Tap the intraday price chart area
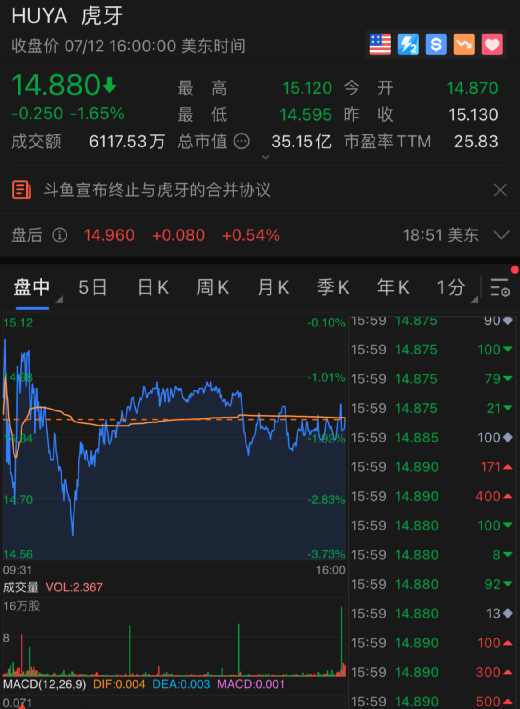520x709 pixels. pos(174,438)
